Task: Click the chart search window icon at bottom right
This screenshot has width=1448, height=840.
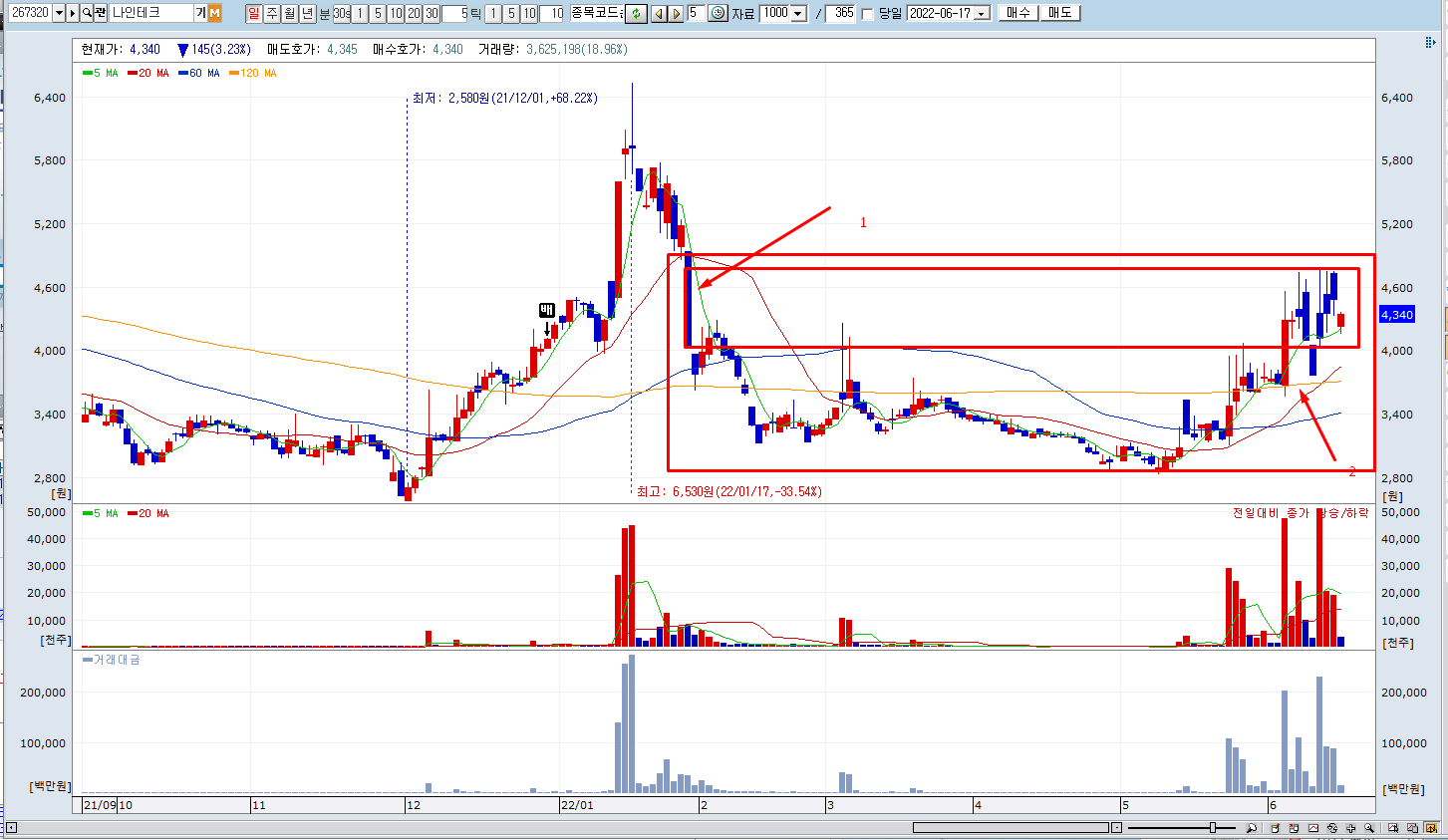Action: pos(1393,828)
